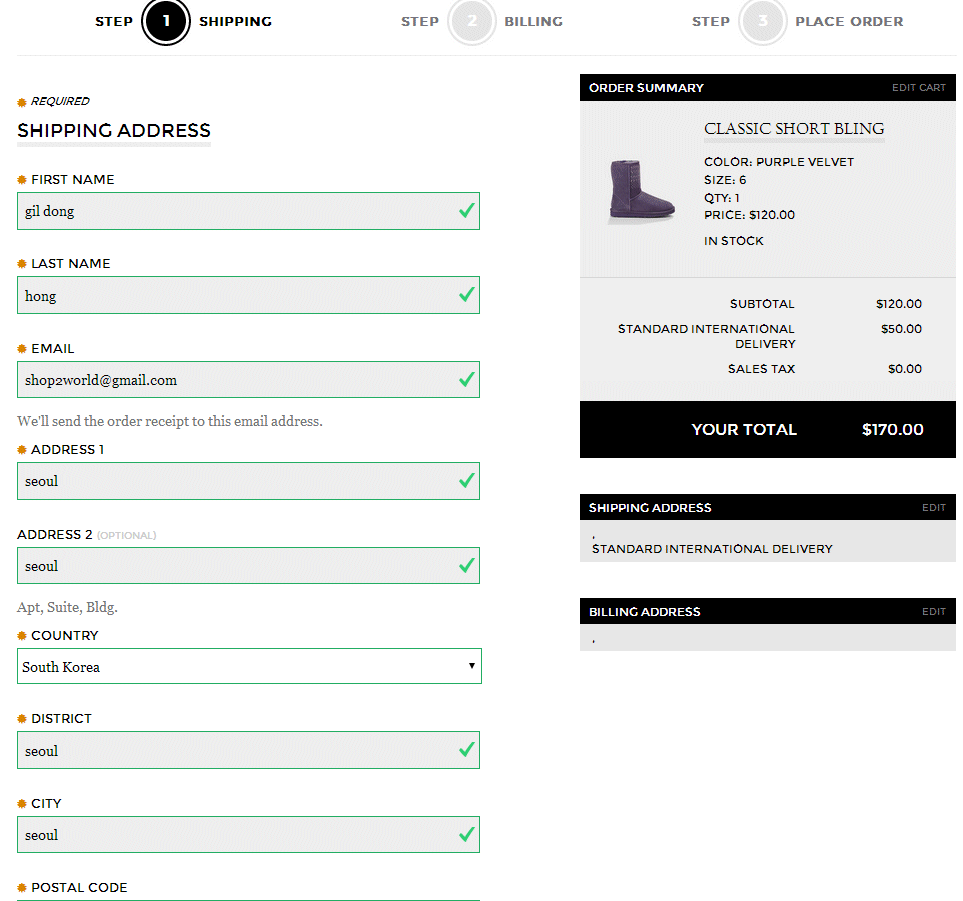
Task: Click the purple boot product thumbnail
Action: click(x=629, y=190)
